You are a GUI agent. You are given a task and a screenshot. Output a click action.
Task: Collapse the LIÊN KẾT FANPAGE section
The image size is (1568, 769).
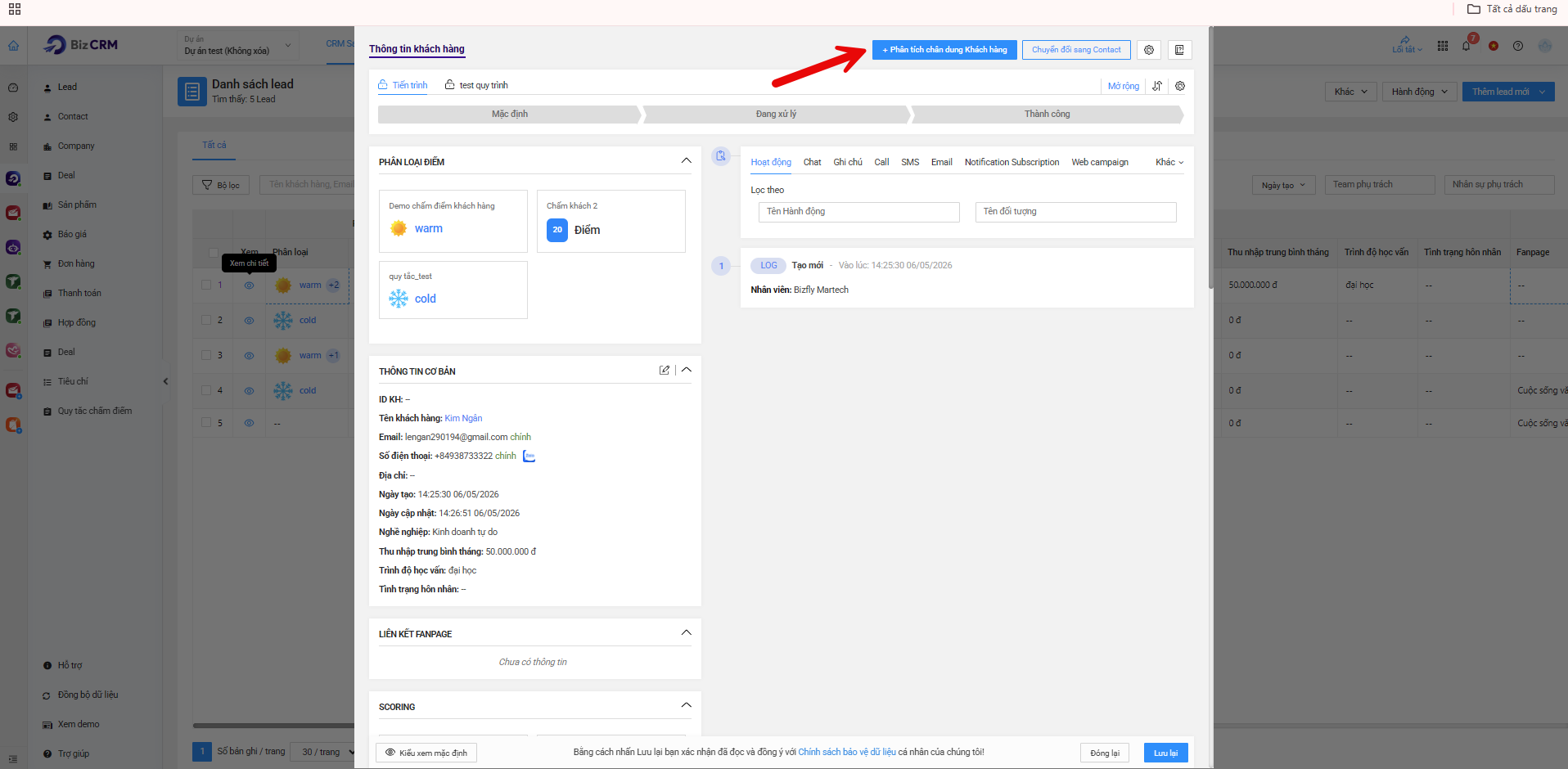[687, 632]
